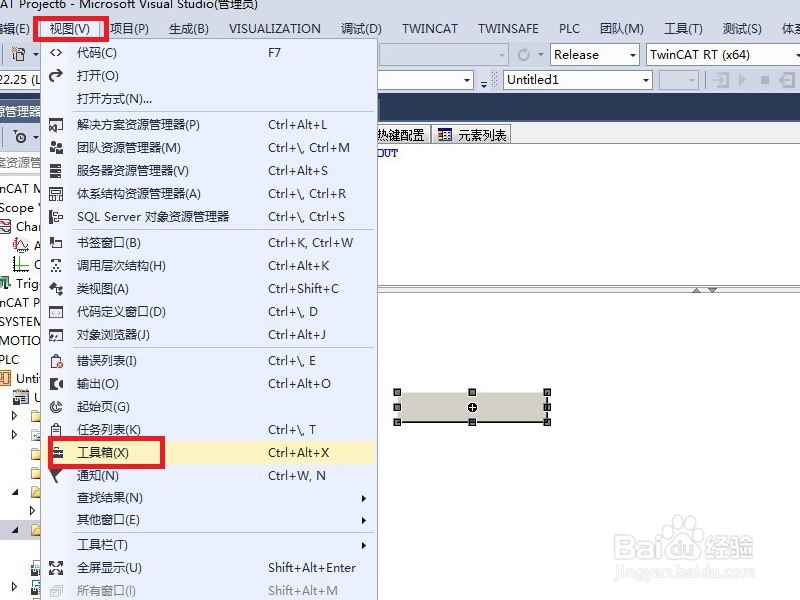Viewport: 800px width, 600px height.
Task: Click the code brackets icon beside 代码(C)
Action: click(x=56, y=53)
